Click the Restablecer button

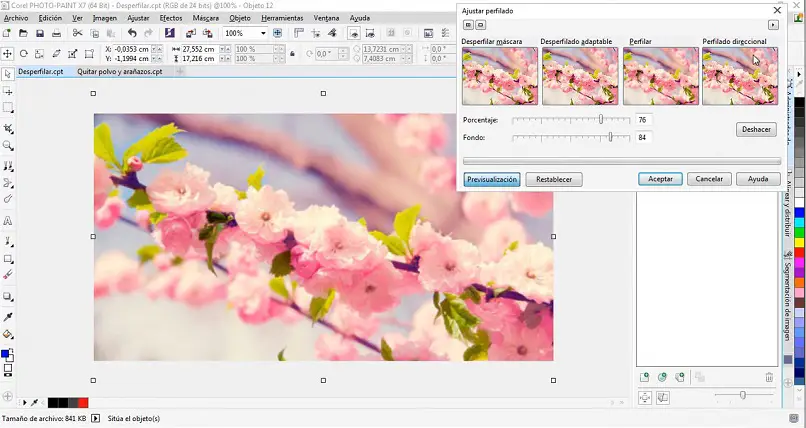[554, 179]
